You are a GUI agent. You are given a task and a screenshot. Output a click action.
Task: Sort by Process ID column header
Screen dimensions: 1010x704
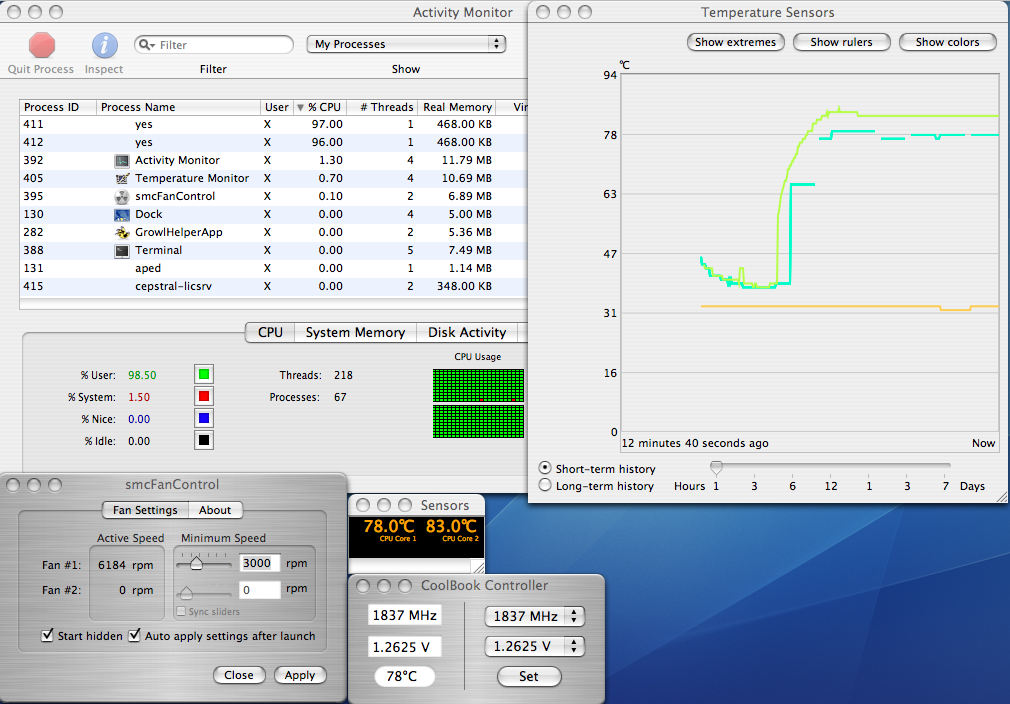(58, 107)
